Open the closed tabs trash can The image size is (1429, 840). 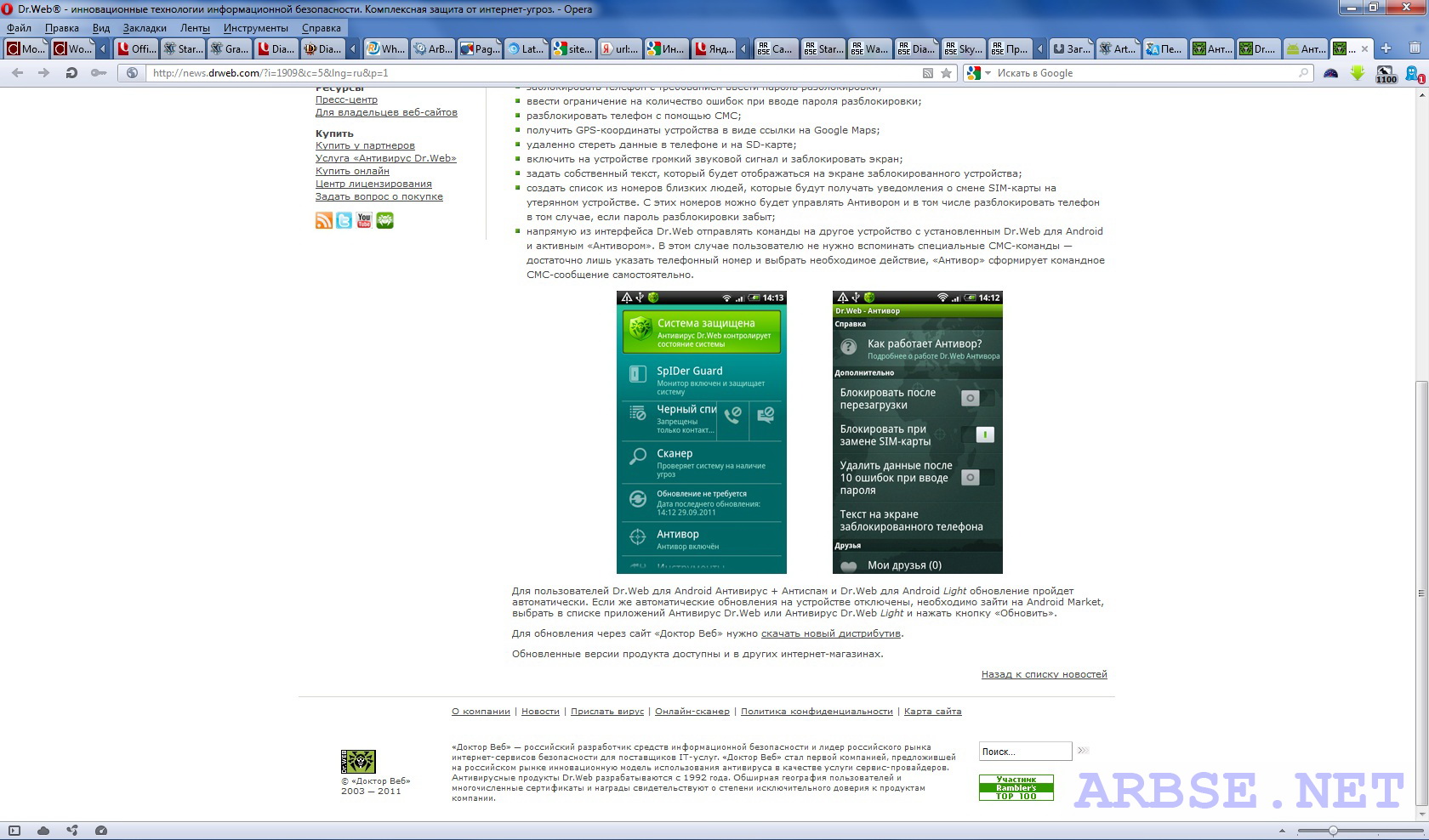1415,48
